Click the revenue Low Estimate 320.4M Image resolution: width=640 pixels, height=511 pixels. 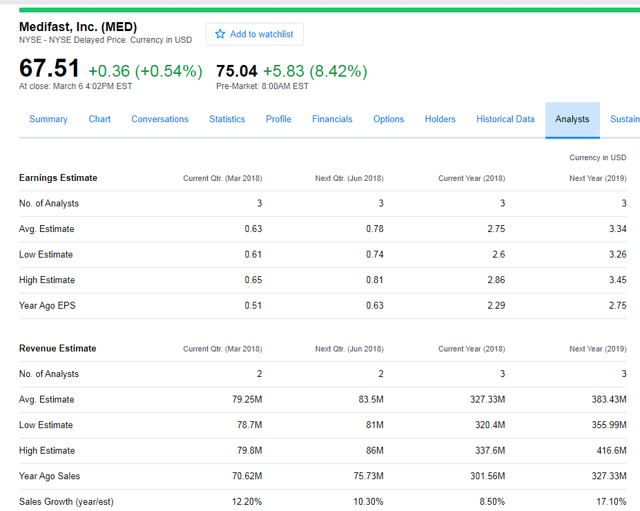click(x=490, y=425)
